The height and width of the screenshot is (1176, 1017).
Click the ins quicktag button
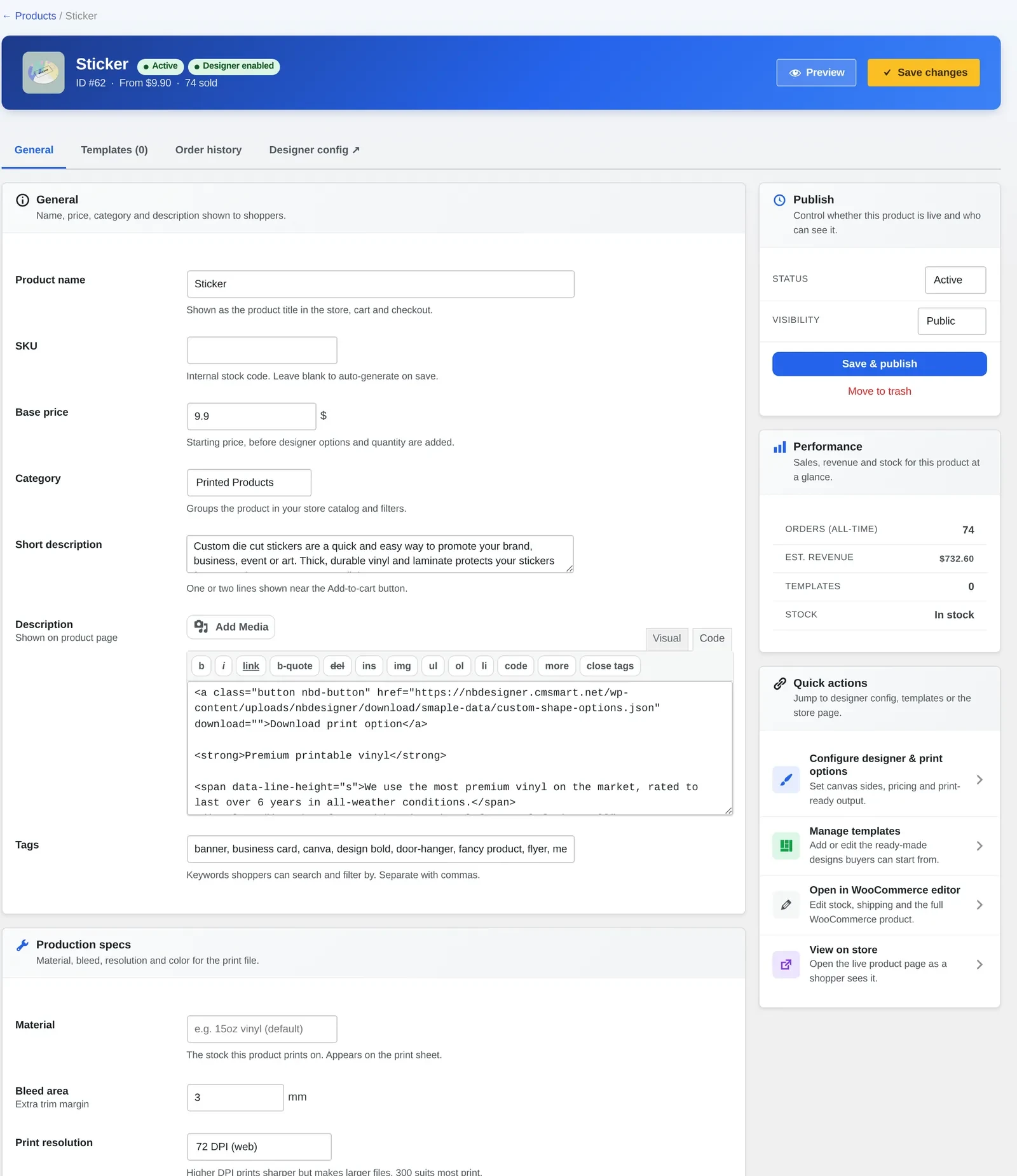click(x=369, y=666)
